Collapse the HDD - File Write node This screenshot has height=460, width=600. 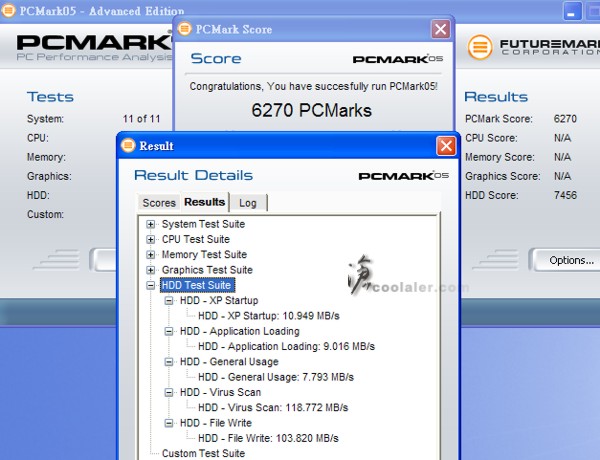coord(169,423)
